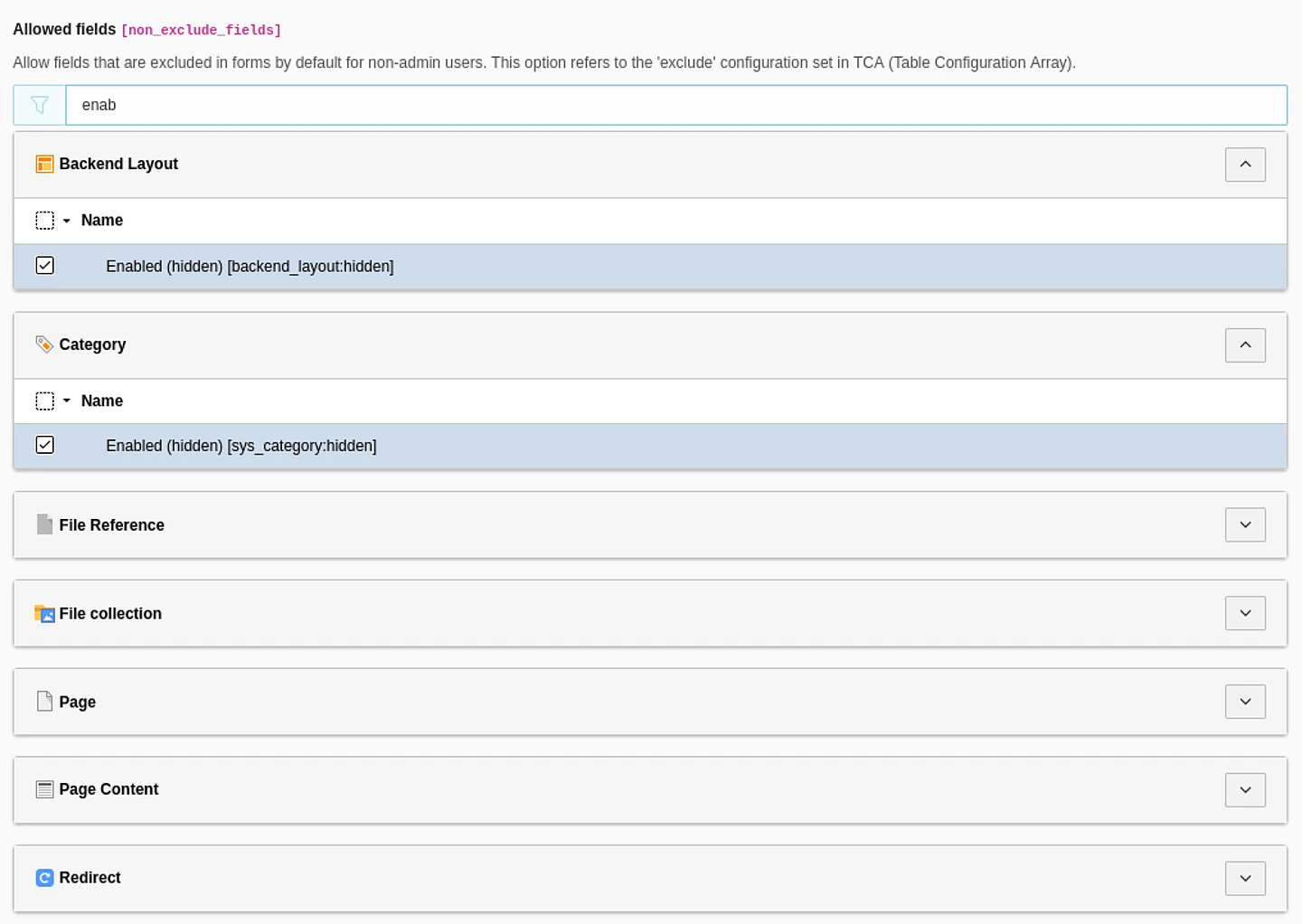This screenshot has height=924, width=1302.
Task: Uncheck Enabled sys_category:hidden checkbox
Action: [44, 445]
